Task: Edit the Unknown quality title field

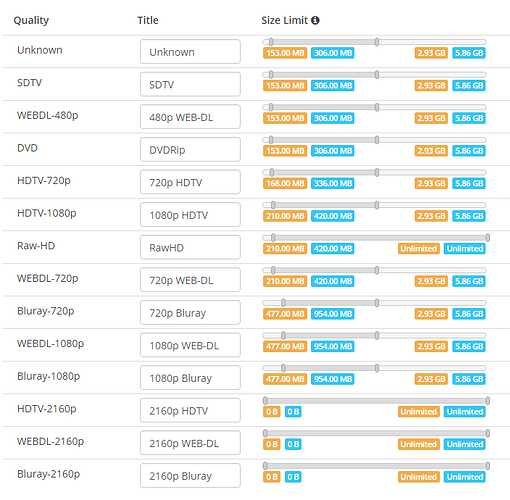Action: pyautogui.click(x=190, y=52)
